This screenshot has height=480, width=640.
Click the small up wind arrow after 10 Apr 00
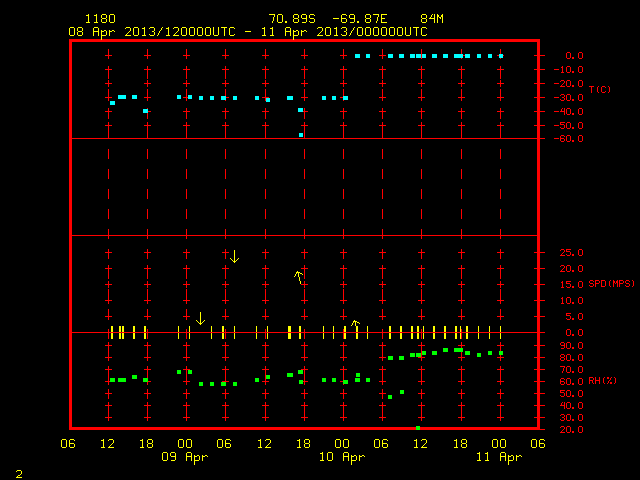(356, 324)
